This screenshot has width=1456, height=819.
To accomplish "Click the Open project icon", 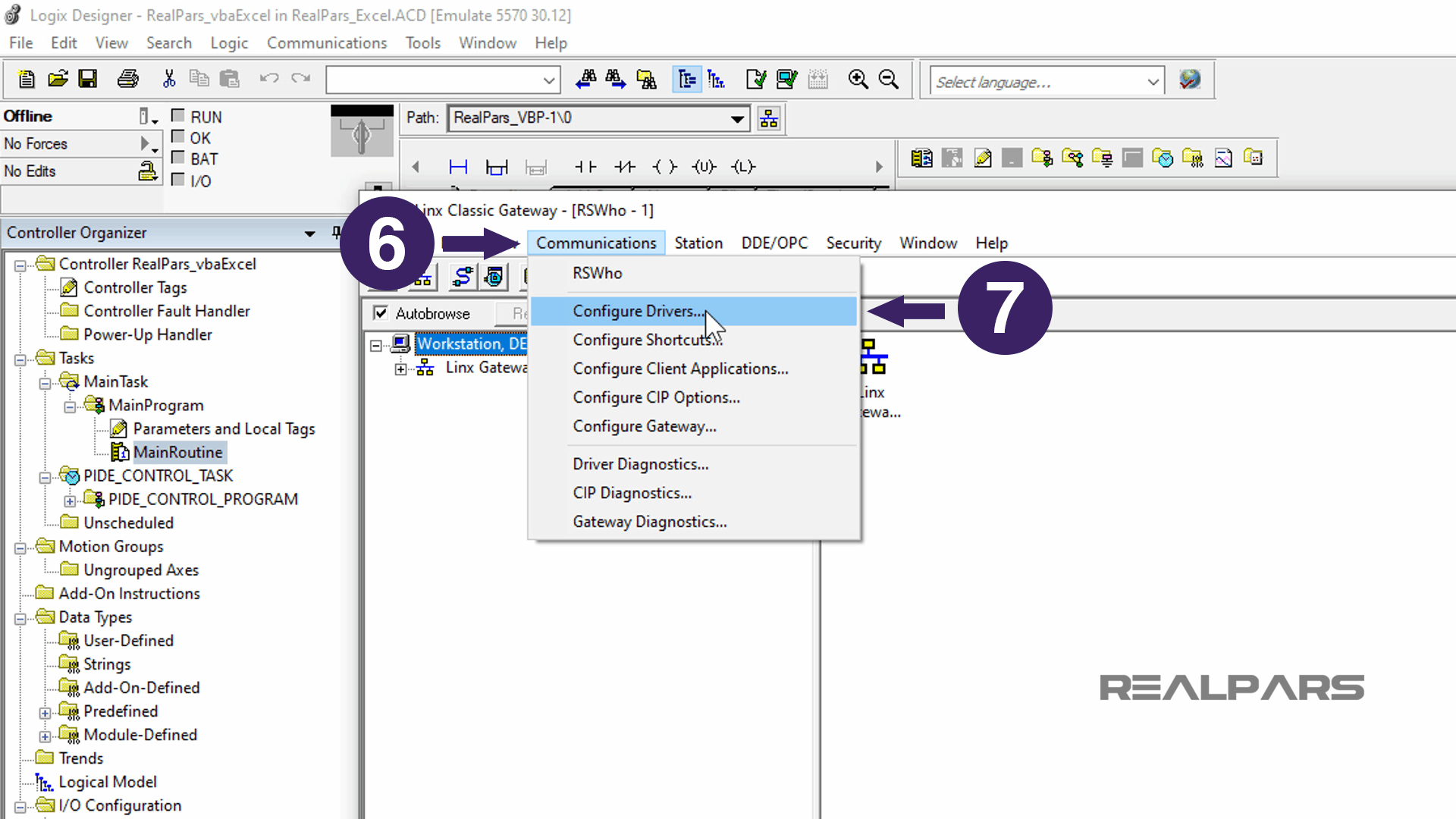I will point(58,79).
